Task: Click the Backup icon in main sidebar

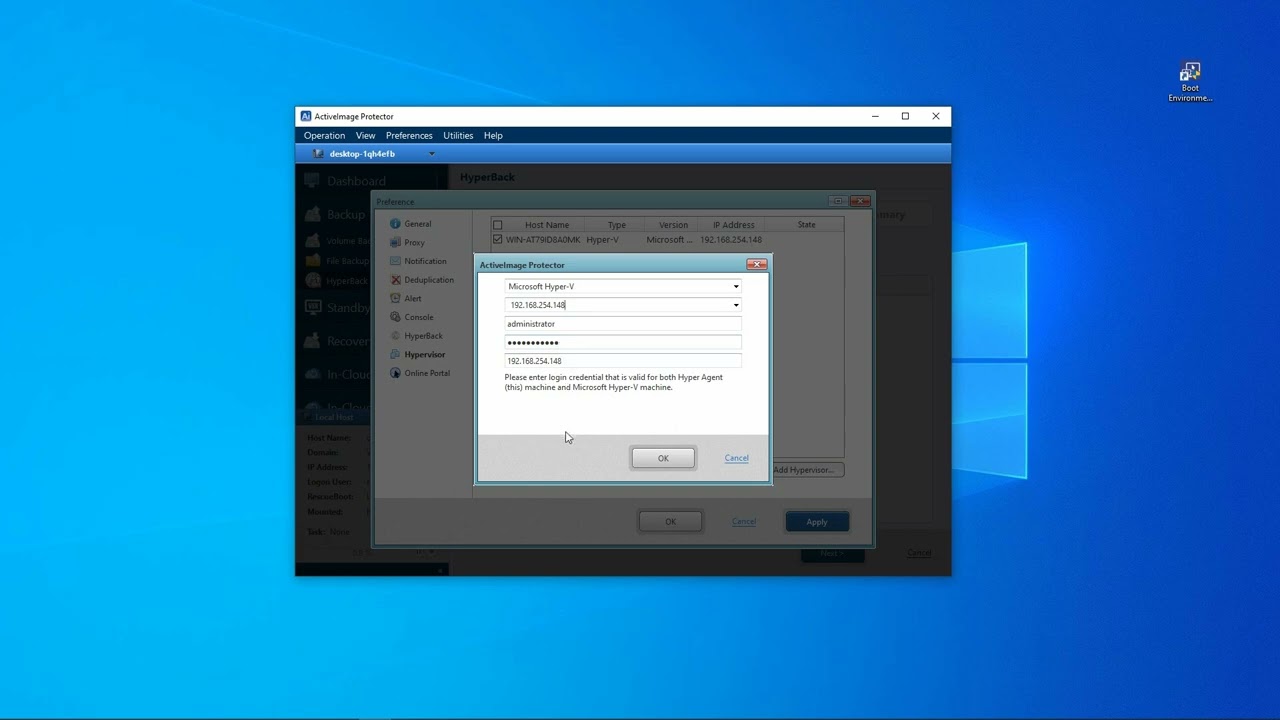Action: 312,214
